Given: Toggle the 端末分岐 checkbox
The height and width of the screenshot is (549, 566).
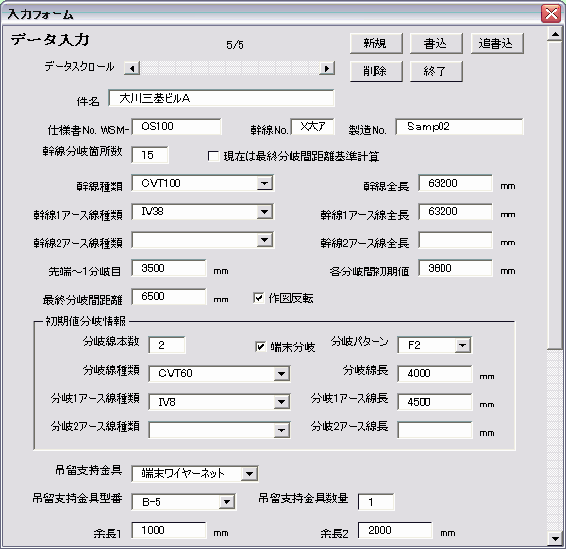Looking at the screenshot, I should [261, 347].
